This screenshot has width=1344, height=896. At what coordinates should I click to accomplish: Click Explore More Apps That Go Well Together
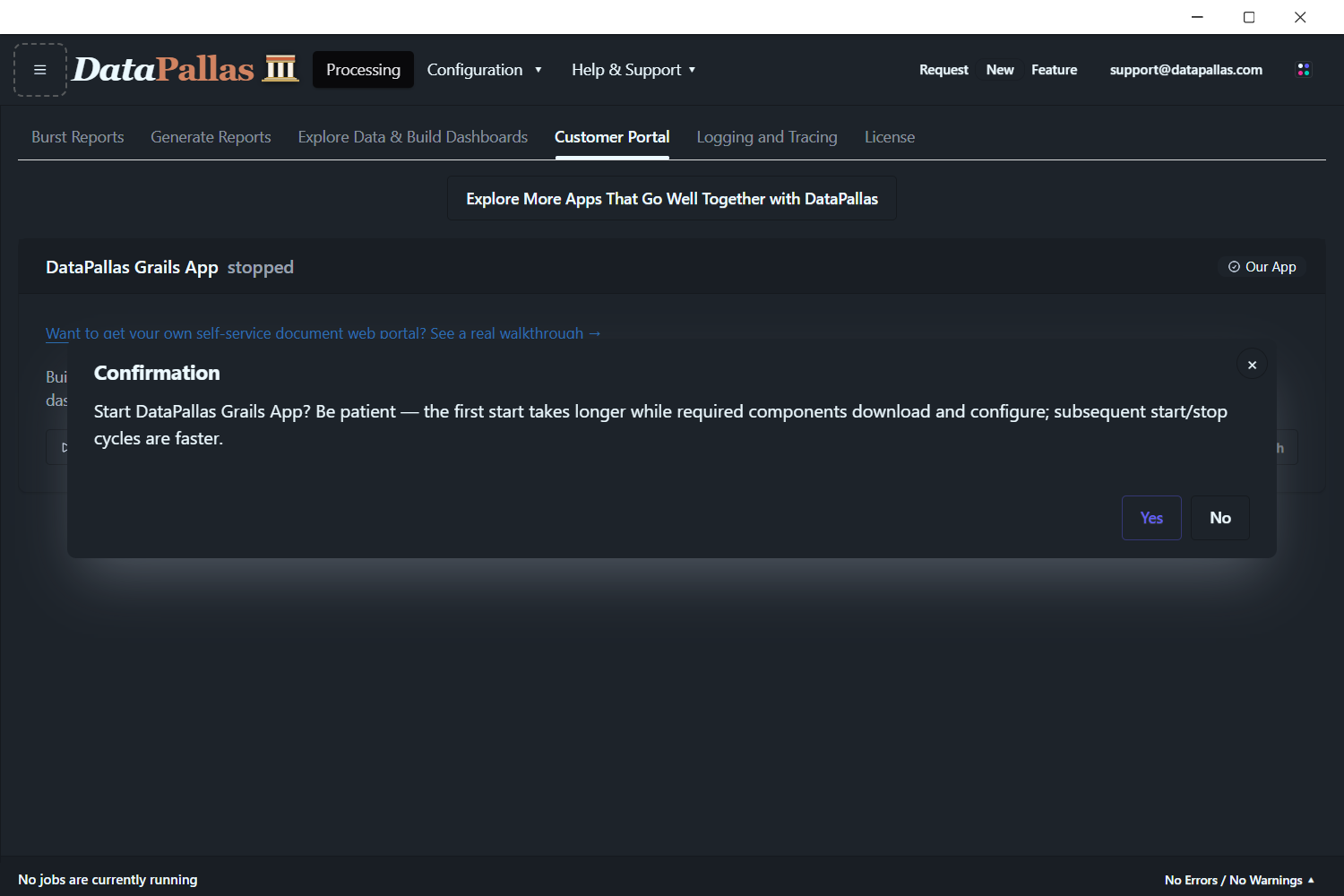pos(672,199)
